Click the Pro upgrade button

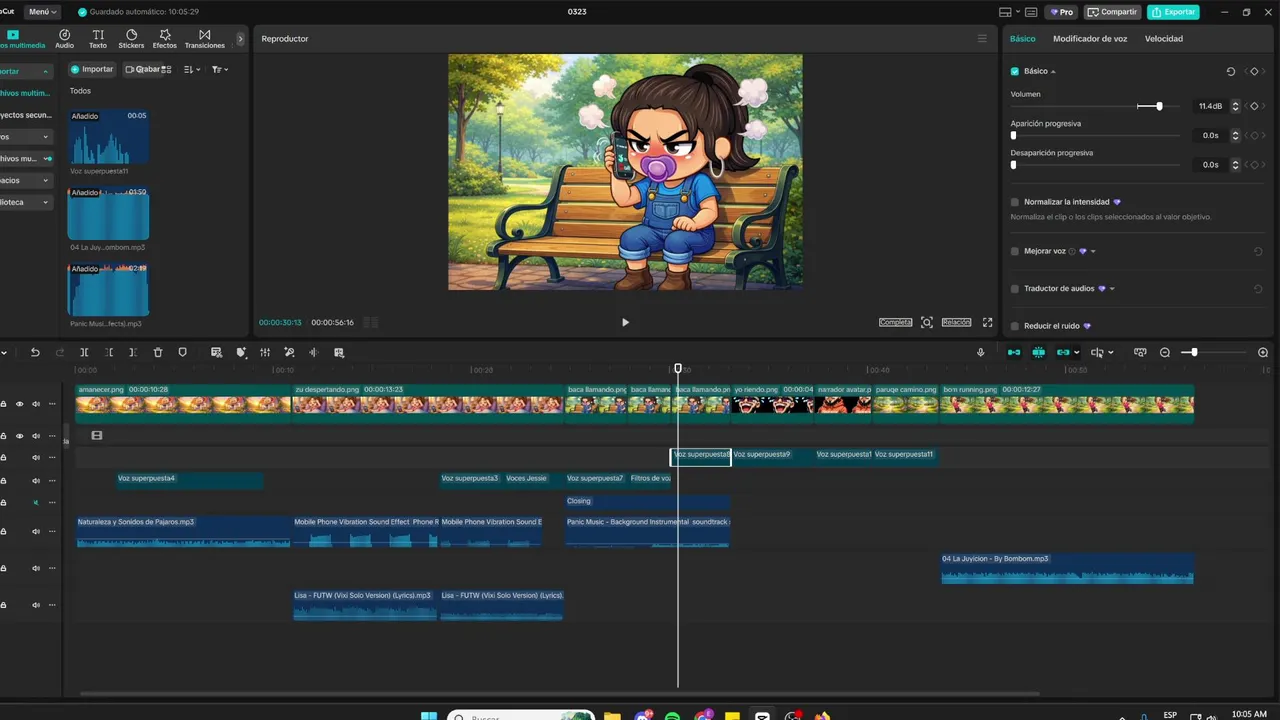1061,12
